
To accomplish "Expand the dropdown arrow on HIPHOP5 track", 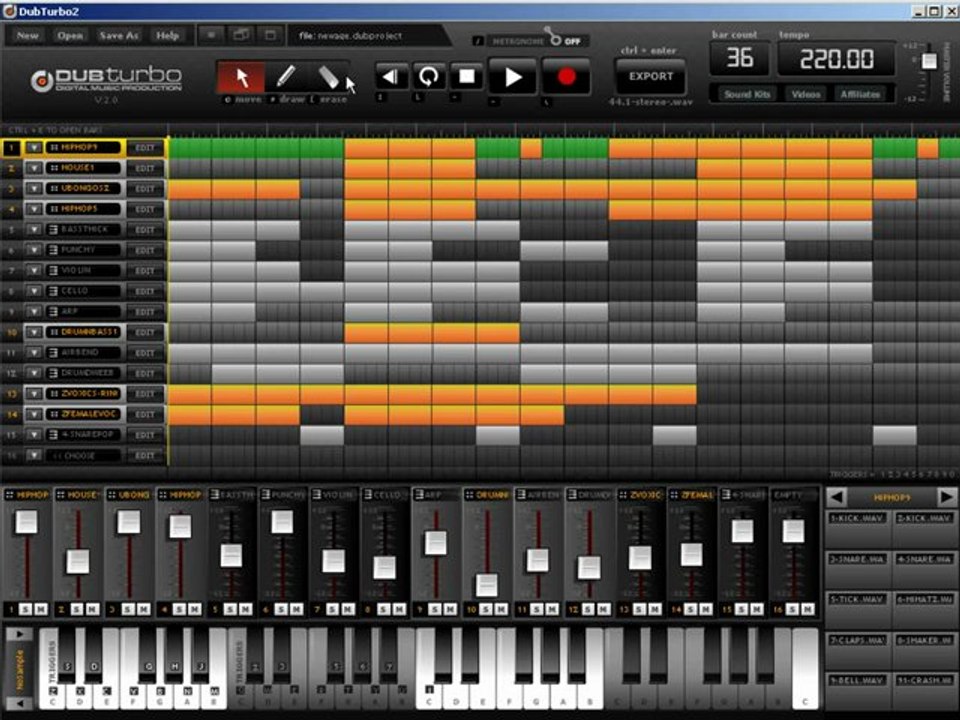I will 34,209.
